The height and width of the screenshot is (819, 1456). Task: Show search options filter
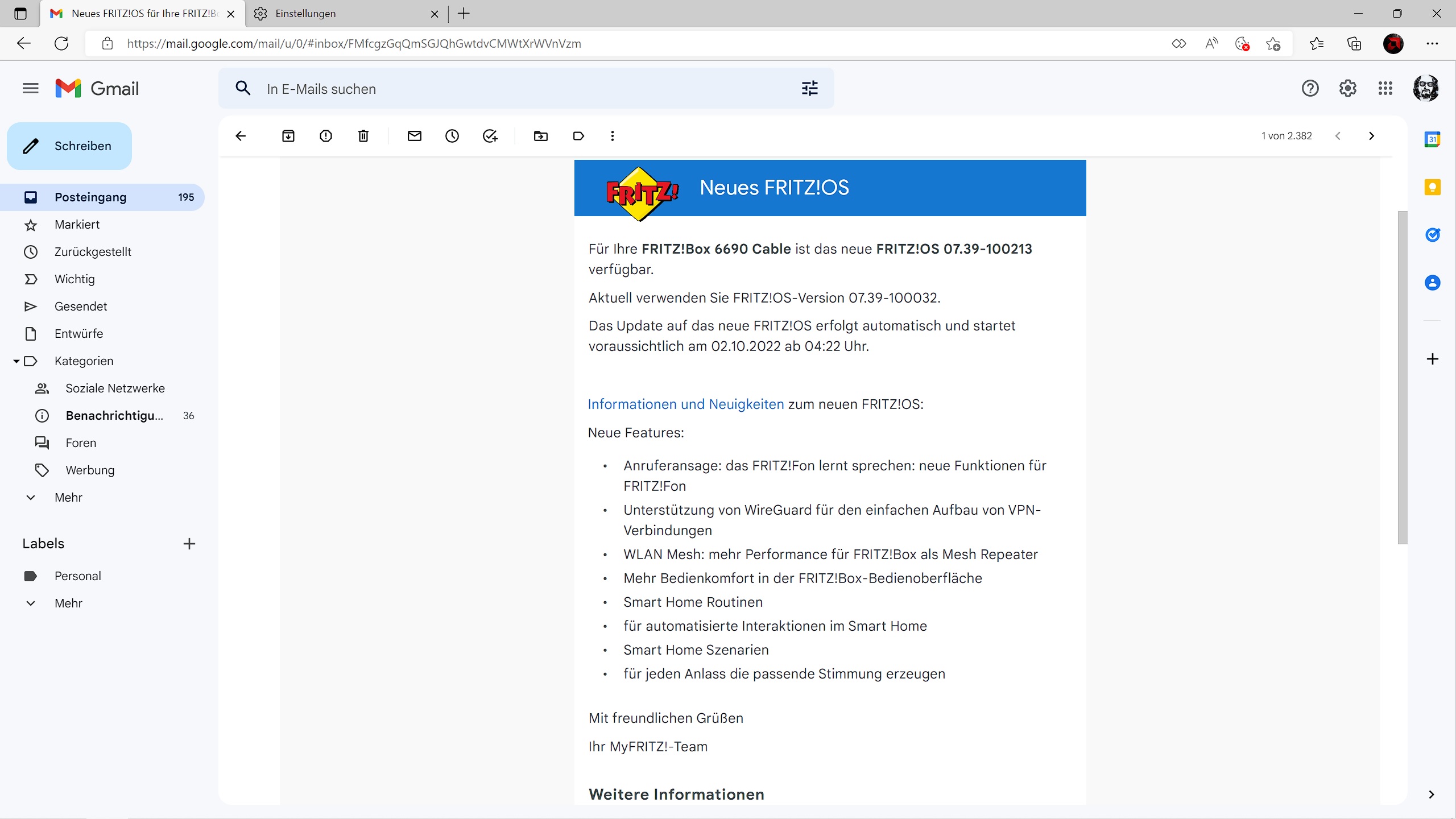click(809, 89)
